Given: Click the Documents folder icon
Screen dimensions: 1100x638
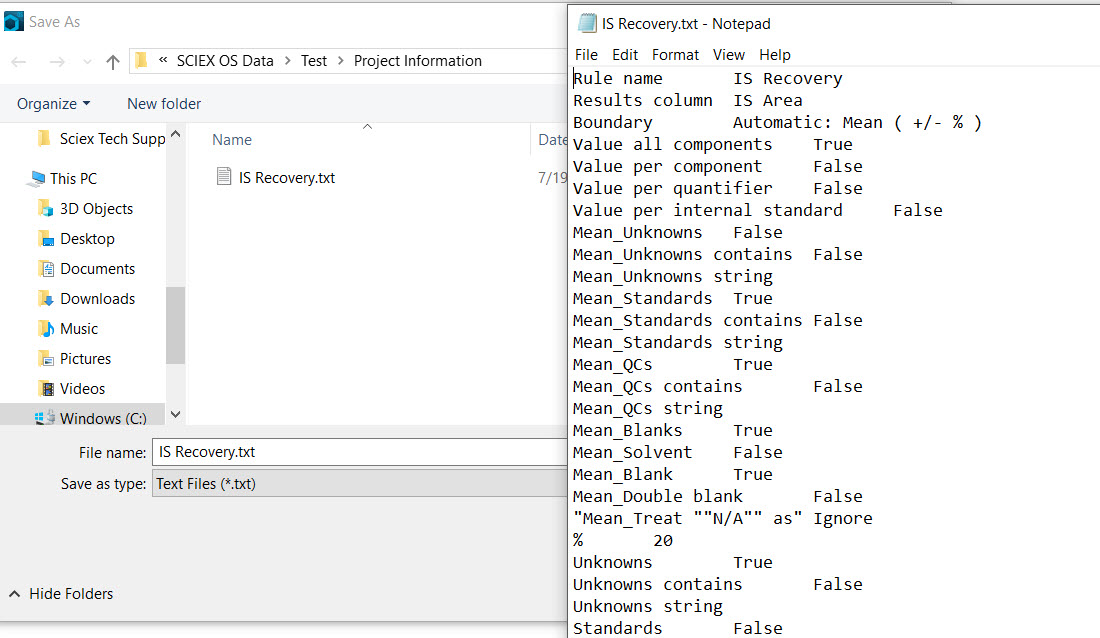Looking at the screenshot, I should click(46, 269).
